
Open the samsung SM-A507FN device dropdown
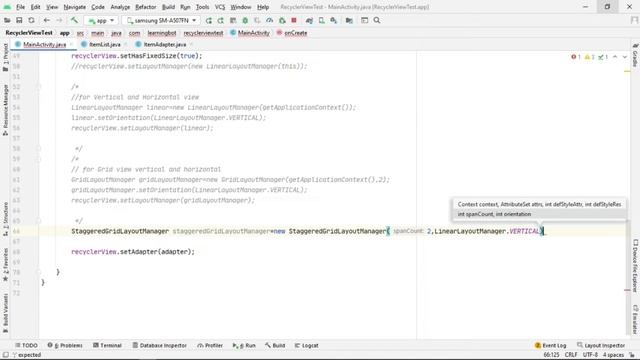(161, 20)
